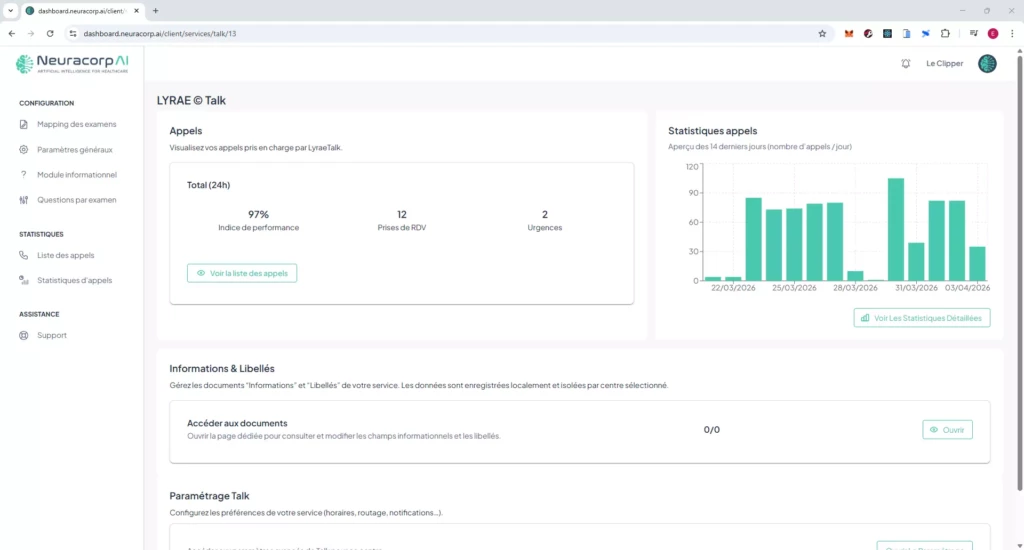
Task: Click the page vertical scrollbar
Action: tap(1019, 274)
